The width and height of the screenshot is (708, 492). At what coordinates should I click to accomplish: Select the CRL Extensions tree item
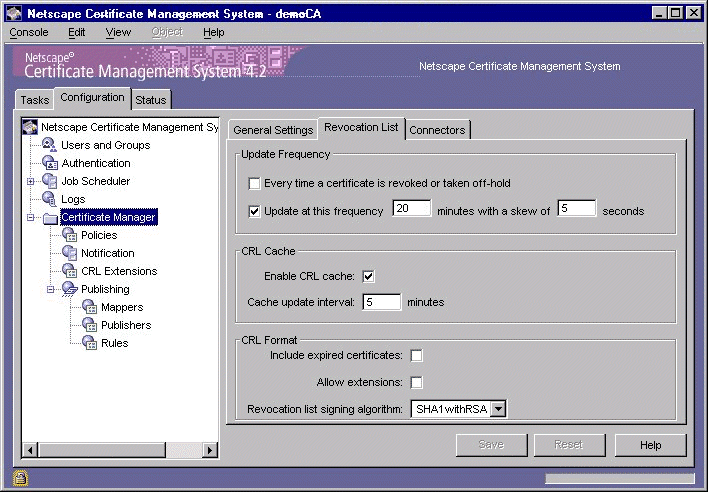coord(119,271)
